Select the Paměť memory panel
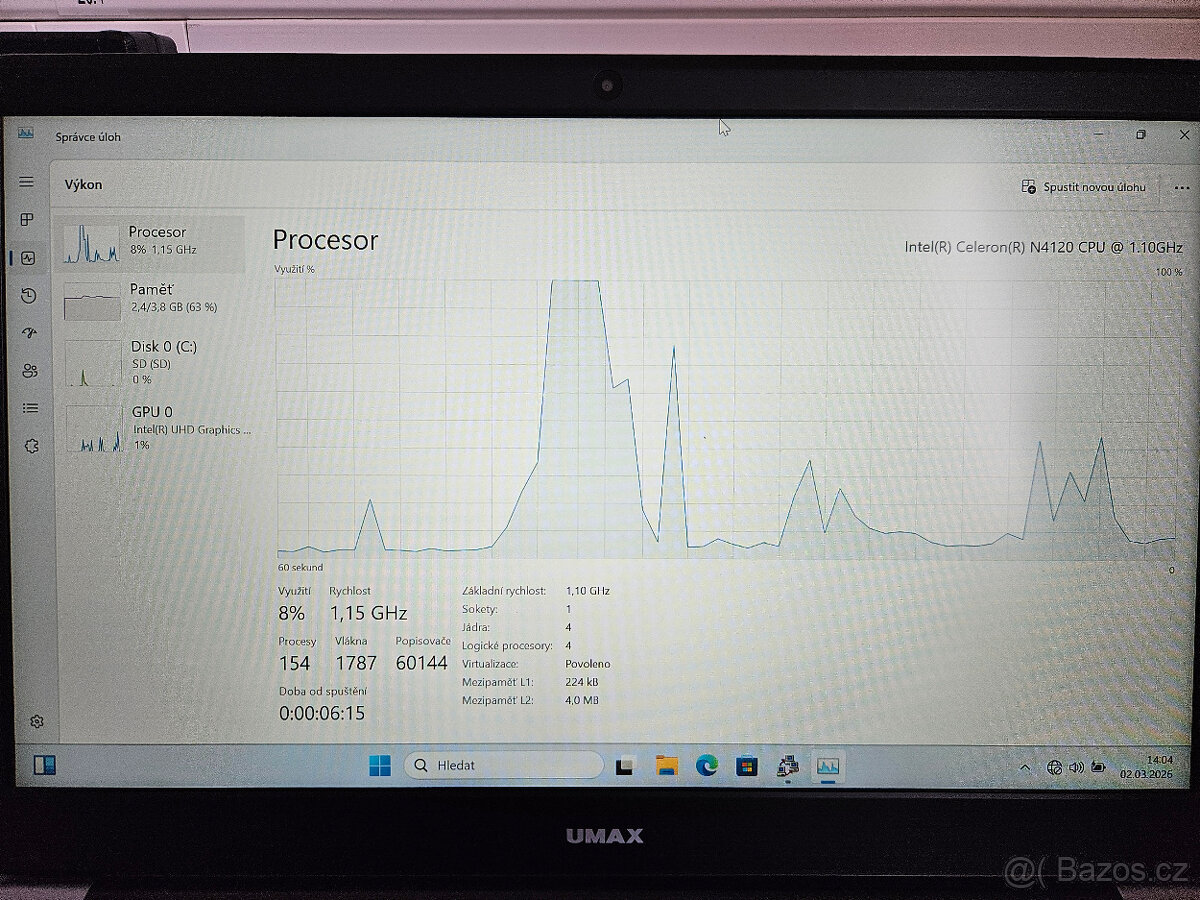 (x=150, y=296)
